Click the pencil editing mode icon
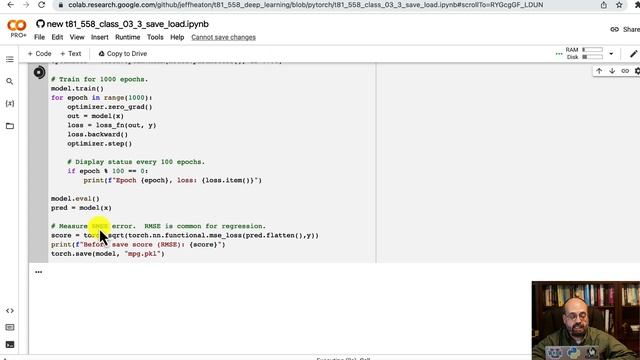This screenshot has width=640, height=360. tap(633, 53)
